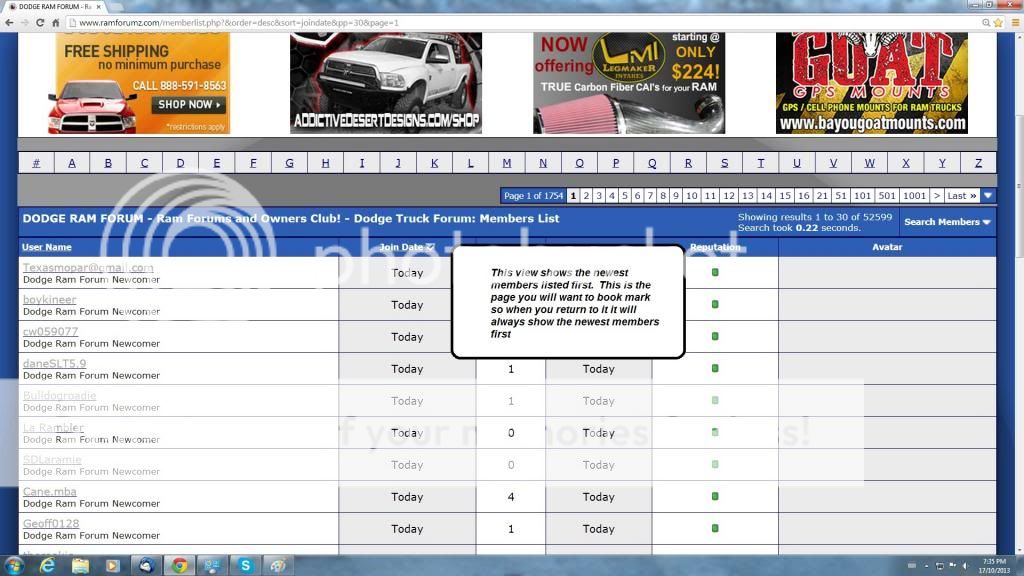Filter members by letter Z
Viewport: 1024px width, 576px height.
point(978,163)
